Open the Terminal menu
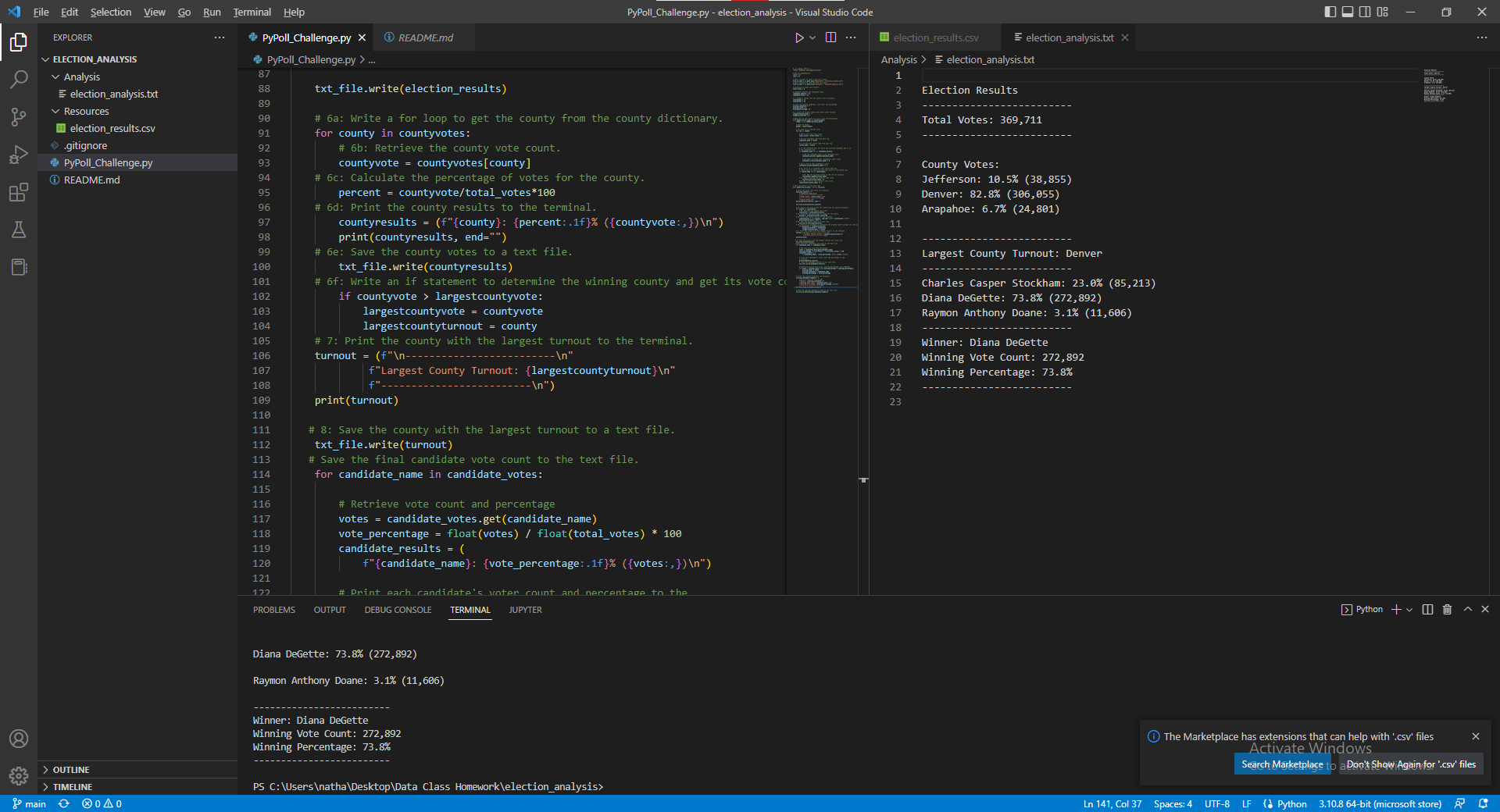1500x812 pixels. point(252,12)
